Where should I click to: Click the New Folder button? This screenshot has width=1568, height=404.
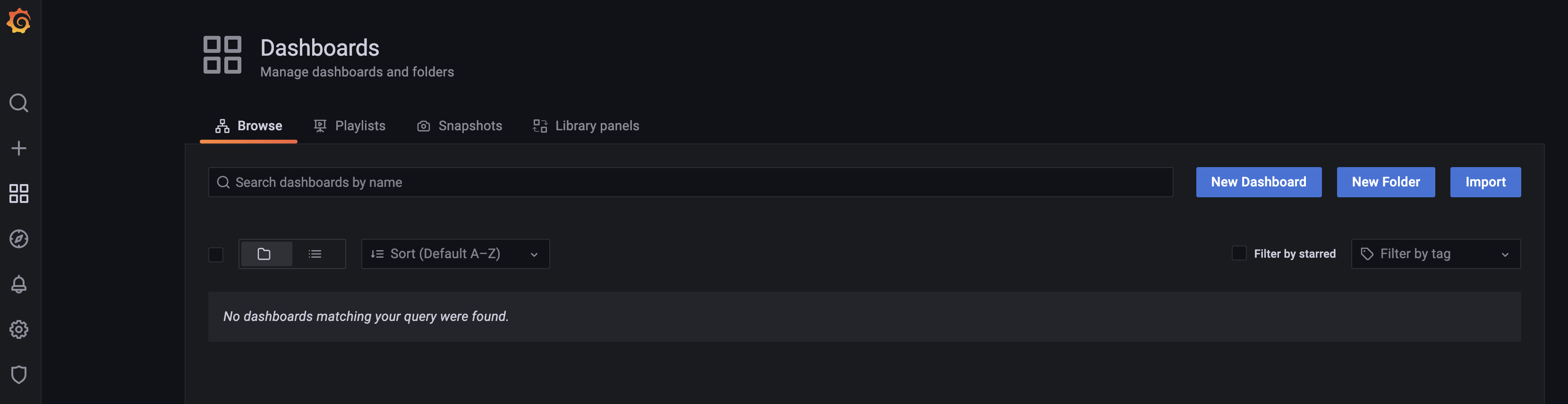[x=1385, y=182]
